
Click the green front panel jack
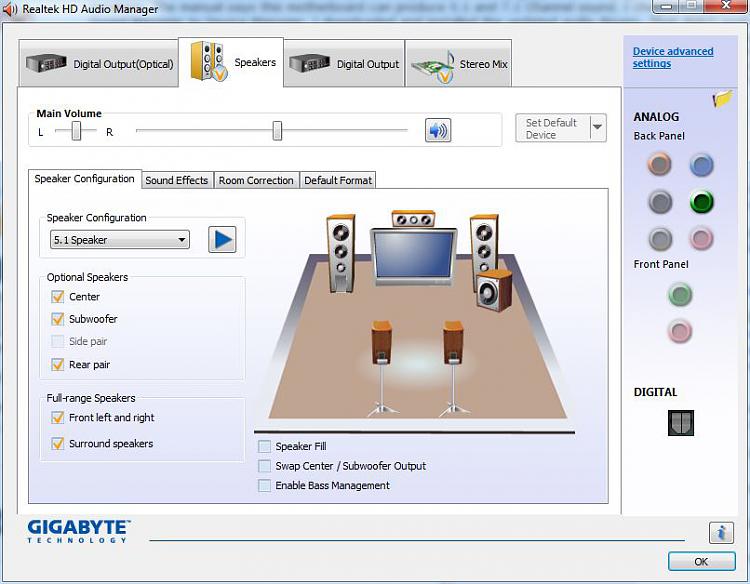tap(680, 294)
